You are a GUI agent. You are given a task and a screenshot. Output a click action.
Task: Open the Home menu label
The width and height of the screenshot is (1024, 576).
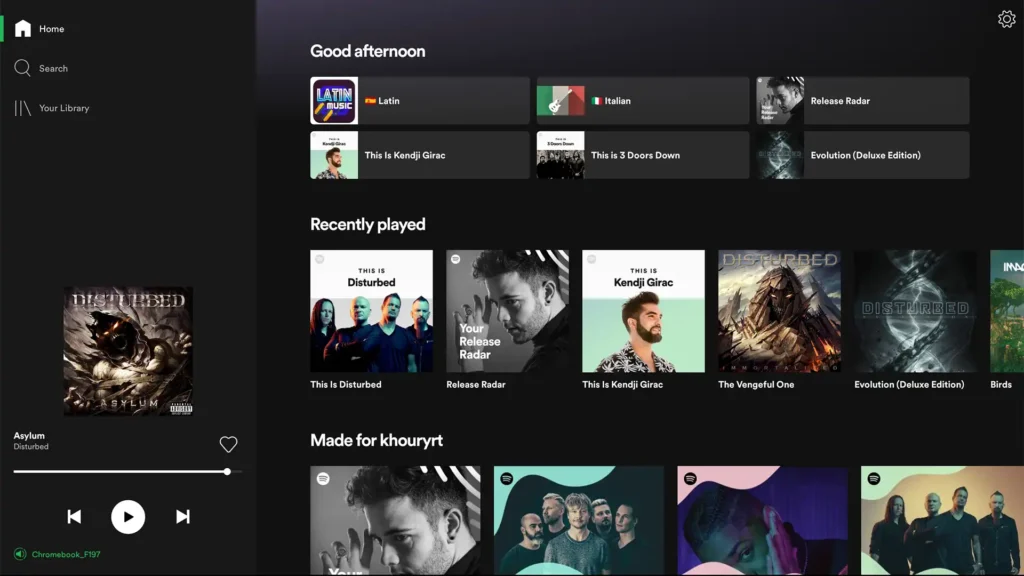pyautogui.click(x=52, y=29)
